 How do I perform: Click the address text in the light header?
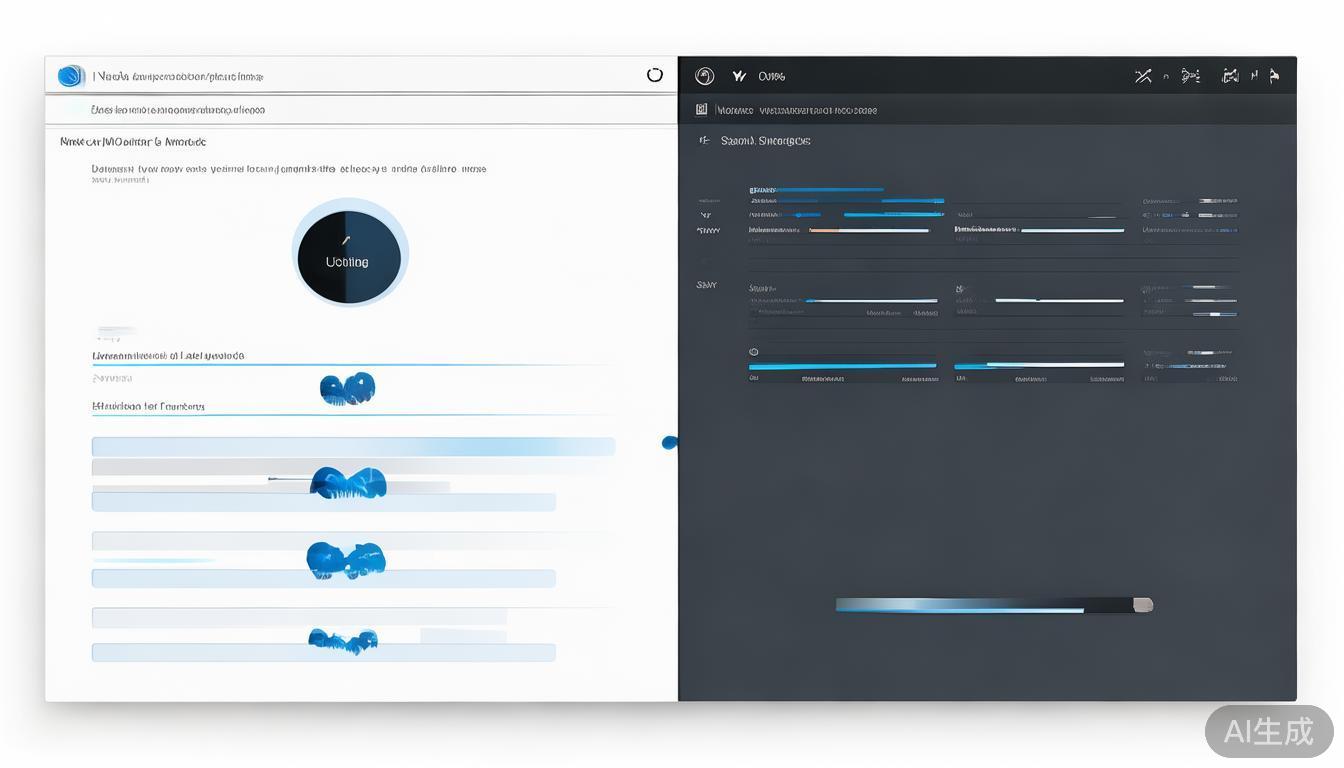click(x=178, y=76)
